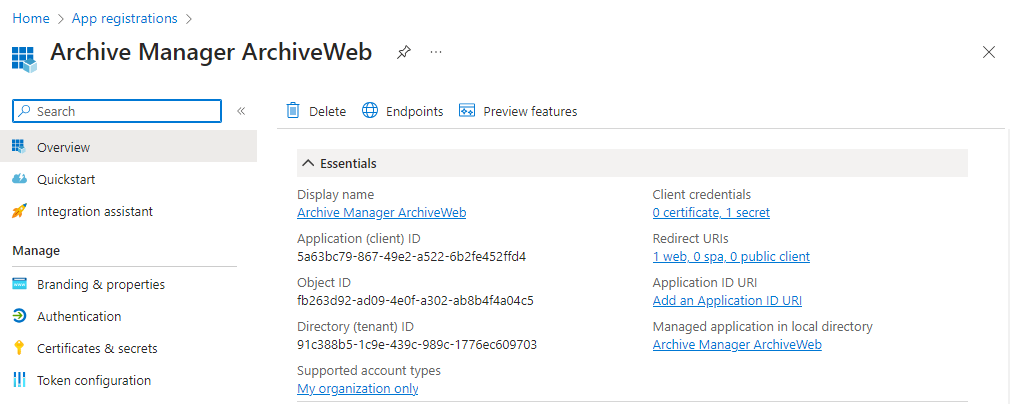Click the Certificates & secrets key icon
The height and width of the screenshot is (404, 1010).
(19, 348)
